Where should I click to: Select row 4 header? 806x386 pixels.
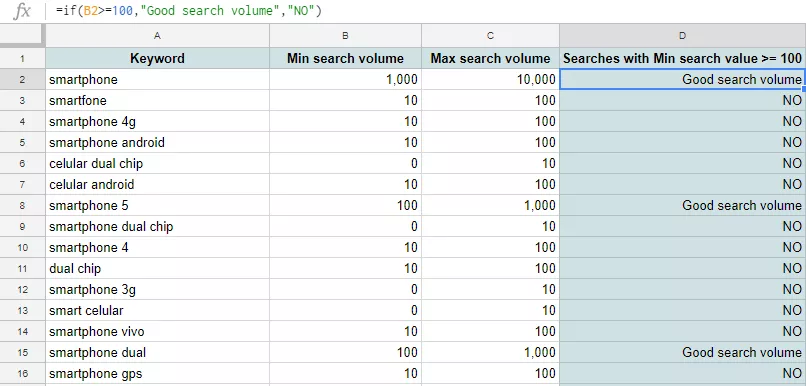[22, 122]
